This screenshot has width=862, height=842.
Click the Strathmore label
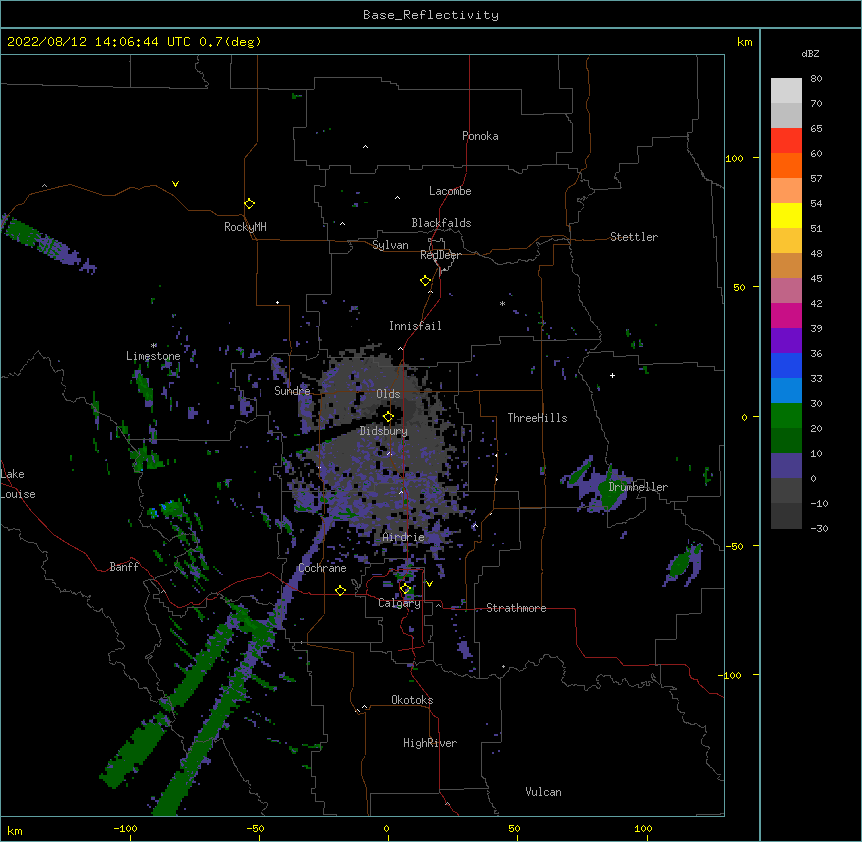click(516, 608)
